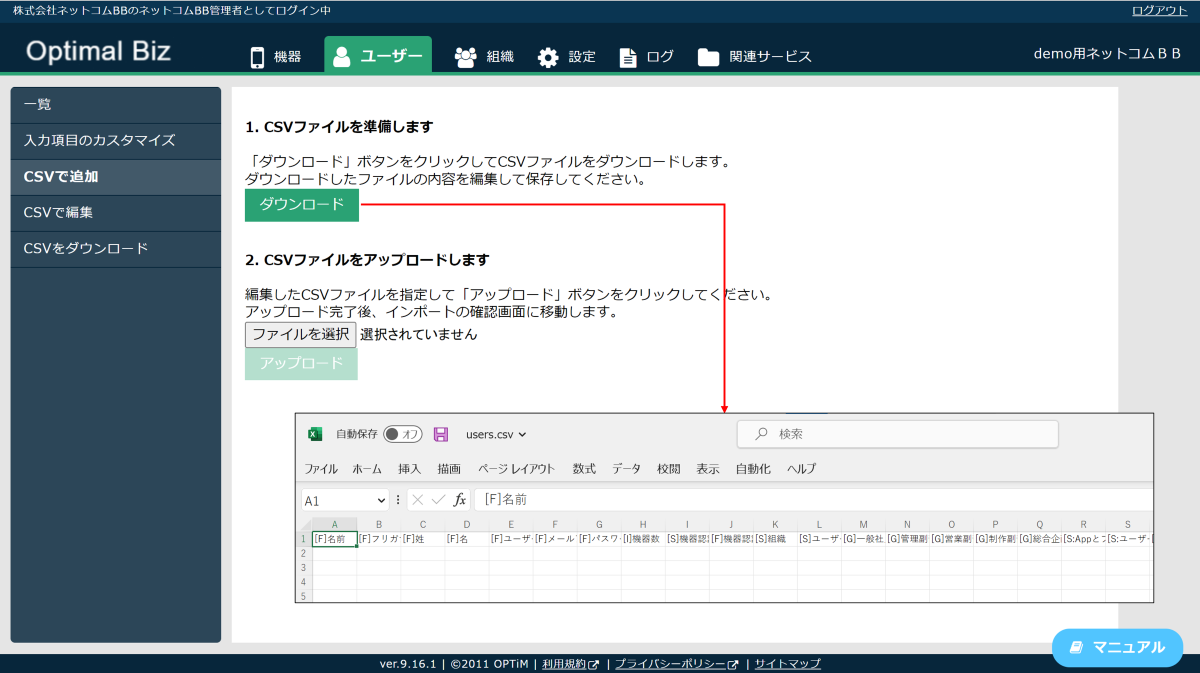Open the 関連サービス folder section
Screen dimensions: 1200x673
tap(755, 57)
